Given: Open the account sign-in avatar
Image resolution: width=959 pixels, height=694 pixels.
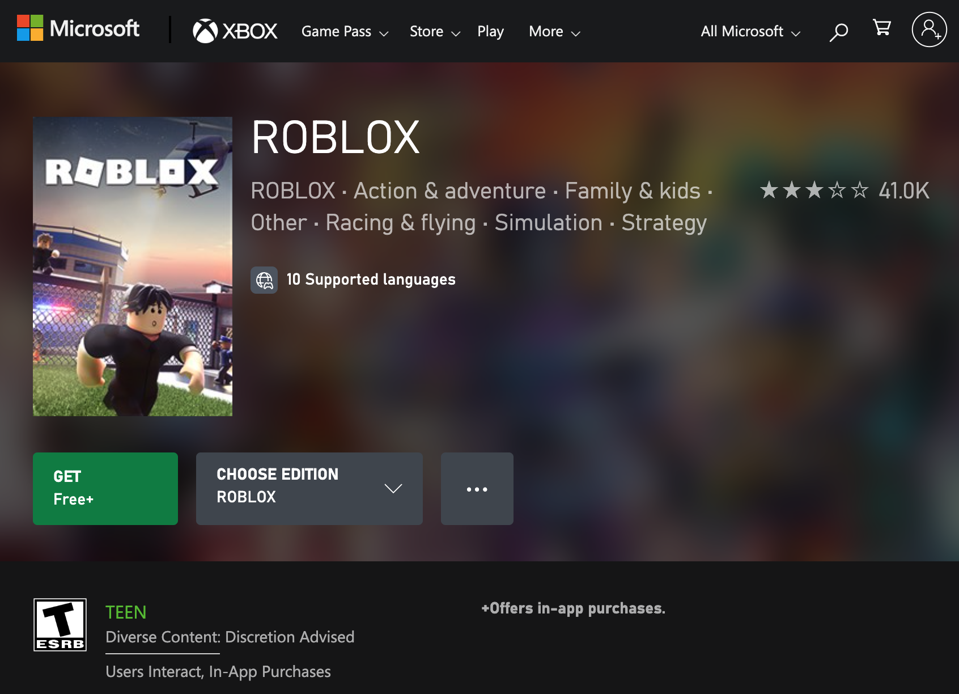Looking at the screenshot, I should [x=928, y=30].
